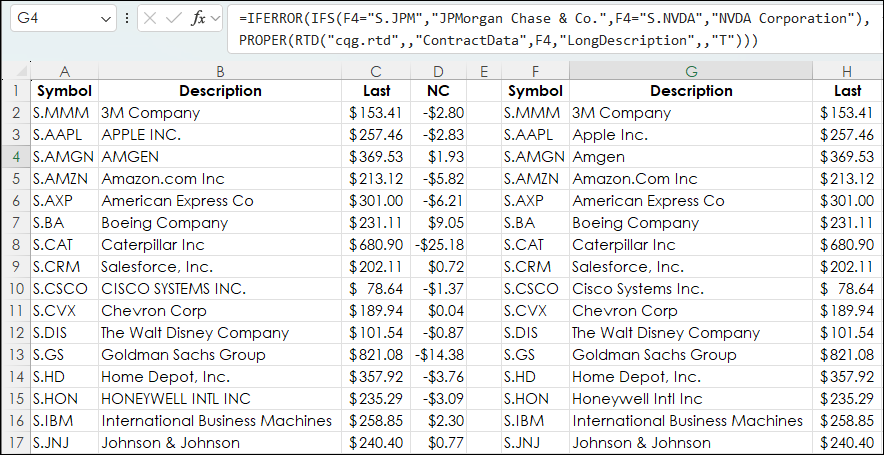Screen dimensions: 884x455
Task: Click the Caterpillar Inc cell in column B
Action: coord(220,244)
